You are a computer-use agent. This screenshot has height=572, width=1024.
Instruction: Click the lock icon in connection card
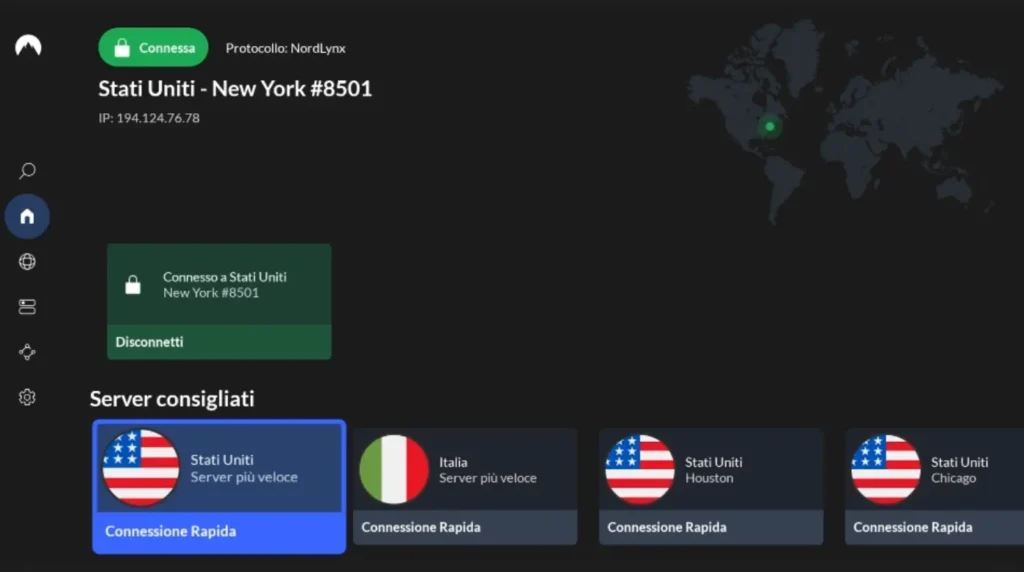133,285
